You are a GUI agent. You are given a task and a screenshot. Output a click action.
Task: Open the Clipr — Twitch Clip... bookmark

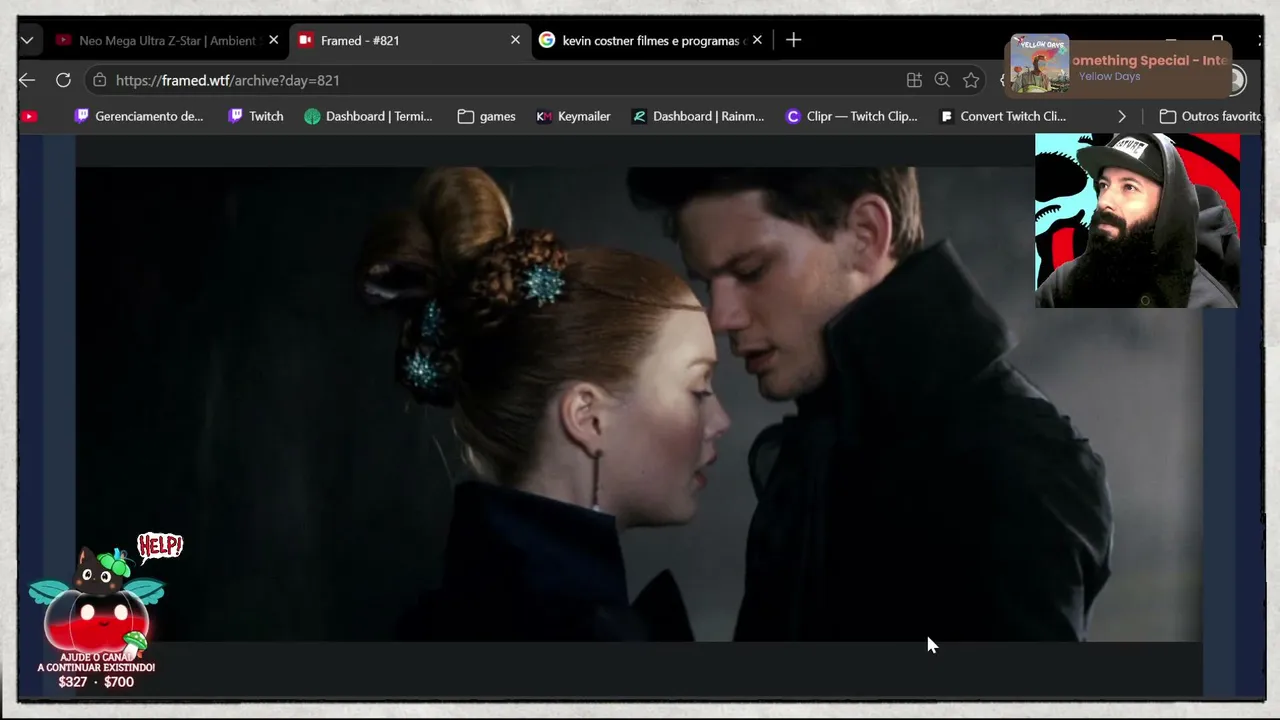point(851,116)
